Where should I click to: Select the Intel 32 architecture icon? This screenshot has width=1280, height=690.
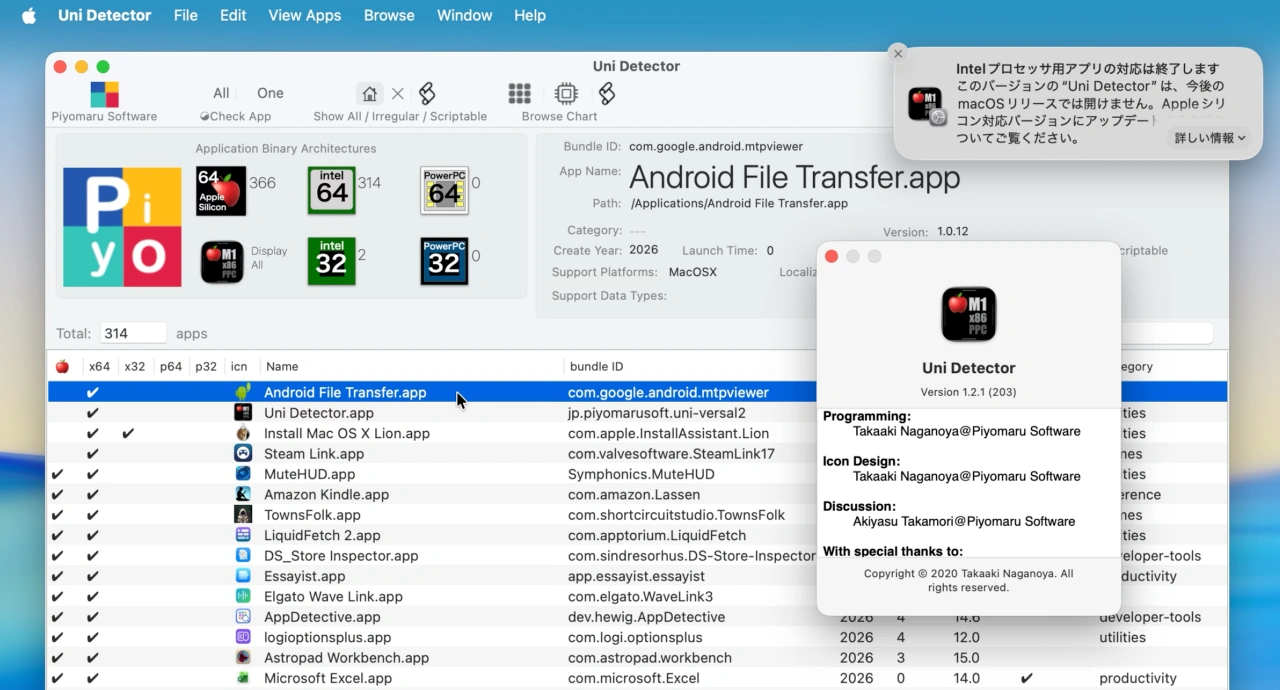(332, 261)
